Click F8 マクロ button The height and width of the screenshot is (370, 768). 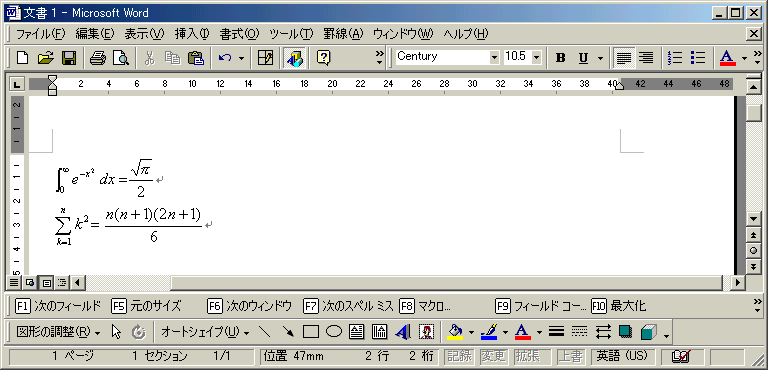(x=425, y=306)
